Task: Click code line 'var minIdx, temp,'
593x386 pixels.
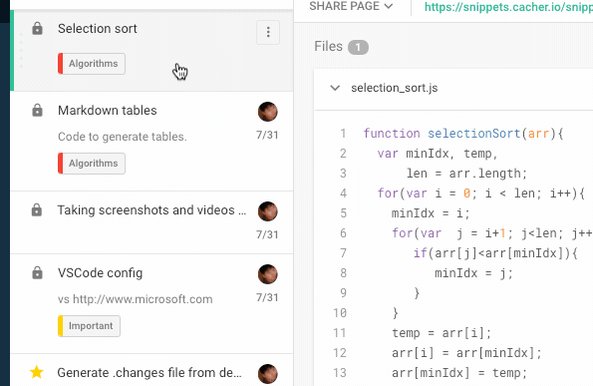Action: (438, 153)
